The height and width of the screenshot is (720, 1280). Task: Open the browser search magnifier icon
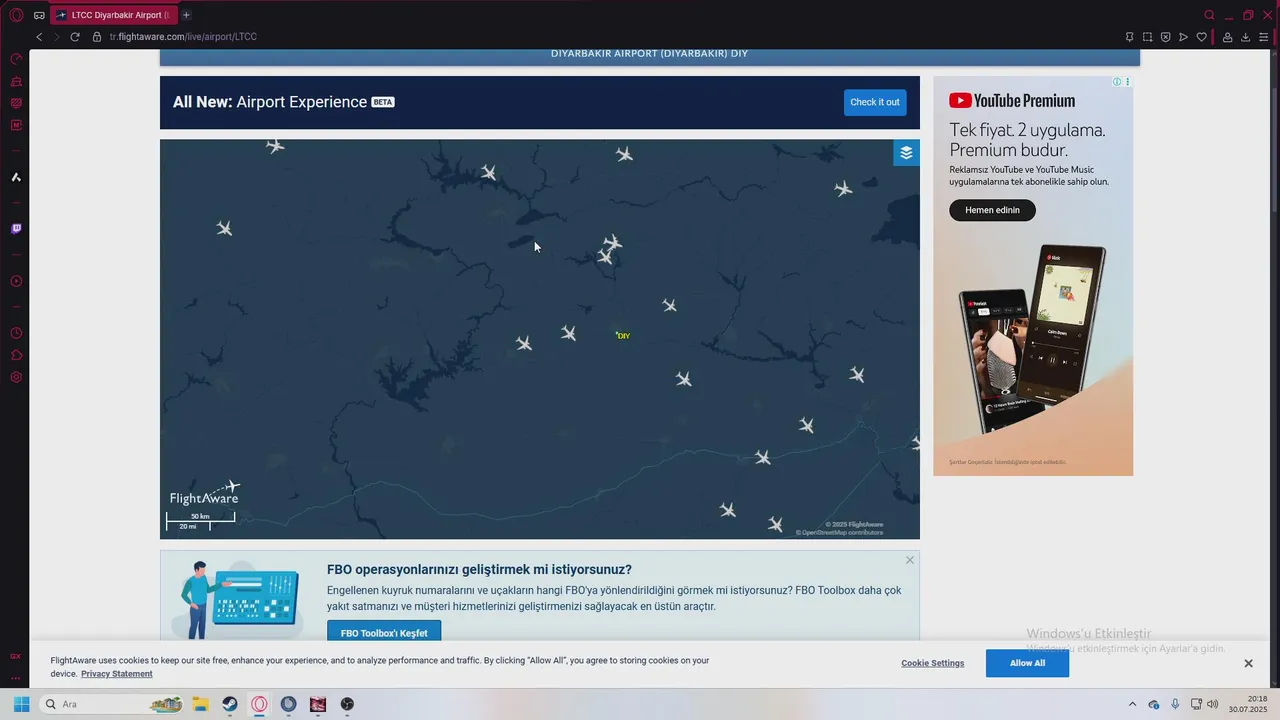(x=1209, y=15)
